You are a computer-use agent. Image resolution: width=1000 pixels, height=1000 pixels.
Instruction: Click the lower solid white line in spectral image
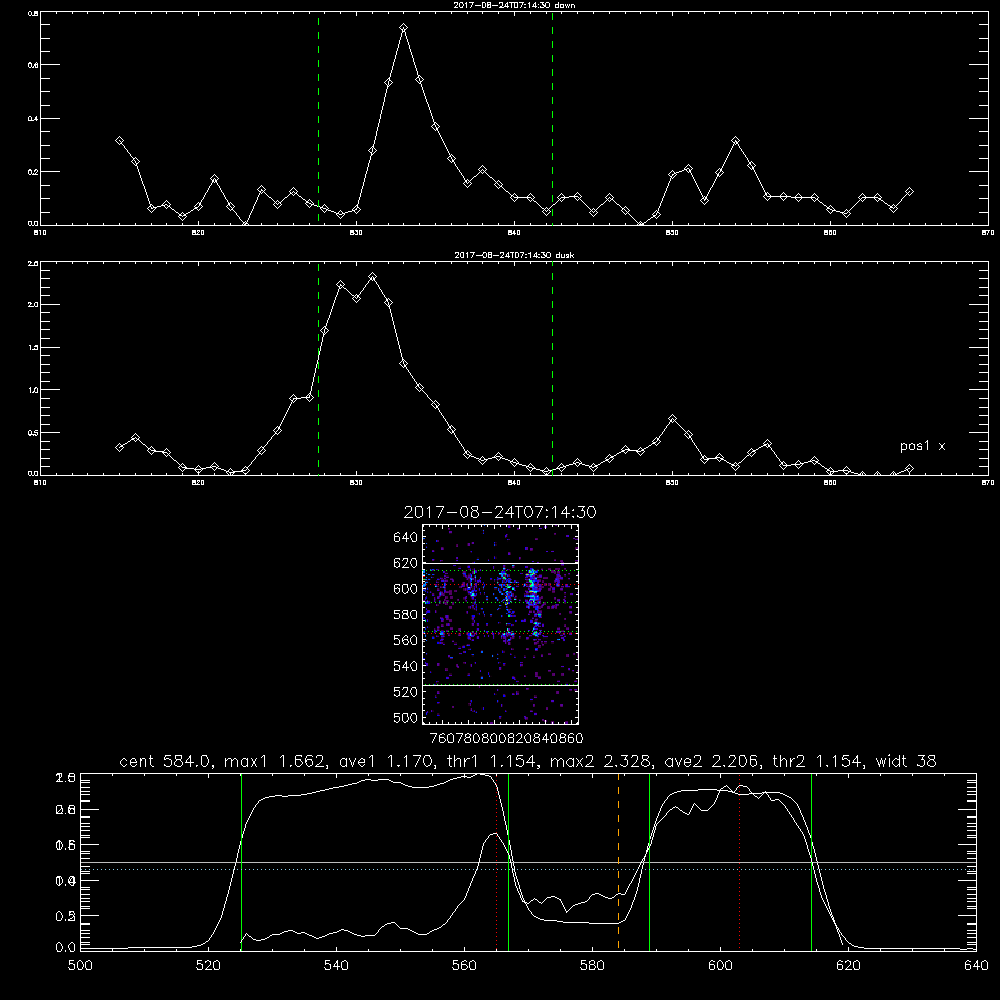tap(501, 685)
